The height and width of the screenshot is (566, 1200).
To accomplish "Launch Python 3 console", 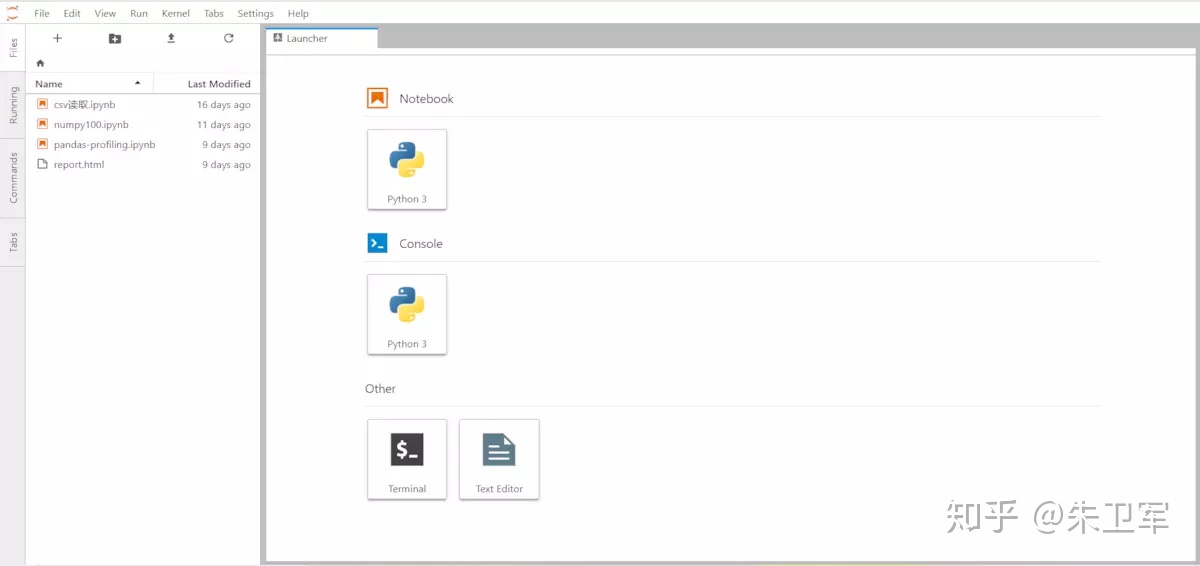I will pos(407,314).
